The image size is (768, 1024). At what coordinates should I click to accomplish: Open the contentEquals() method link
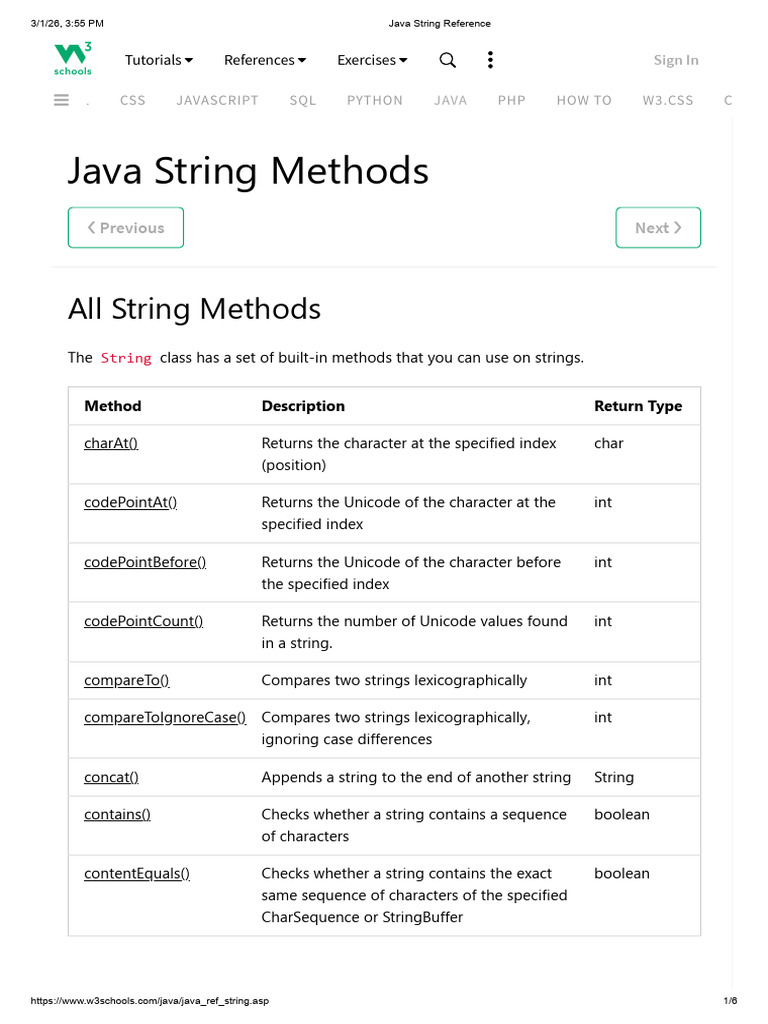click(x=137, y=873)
